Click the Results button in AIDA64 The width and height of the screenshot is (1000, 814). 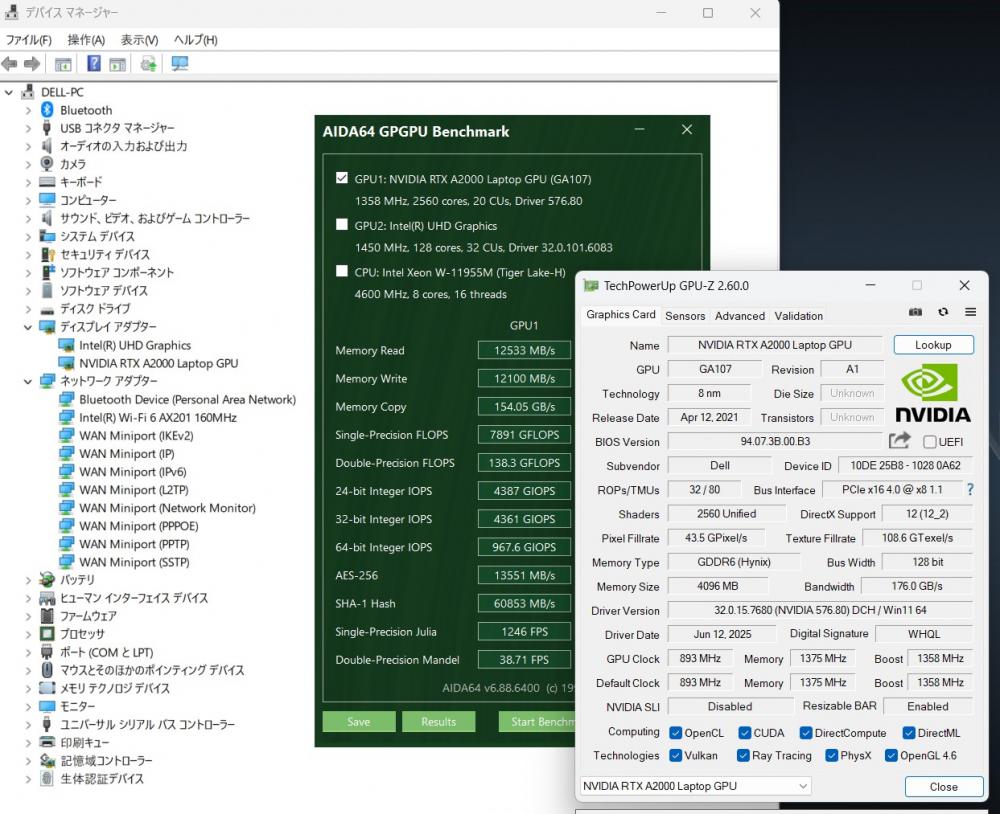pyautogui.click(x=439, y=722)
